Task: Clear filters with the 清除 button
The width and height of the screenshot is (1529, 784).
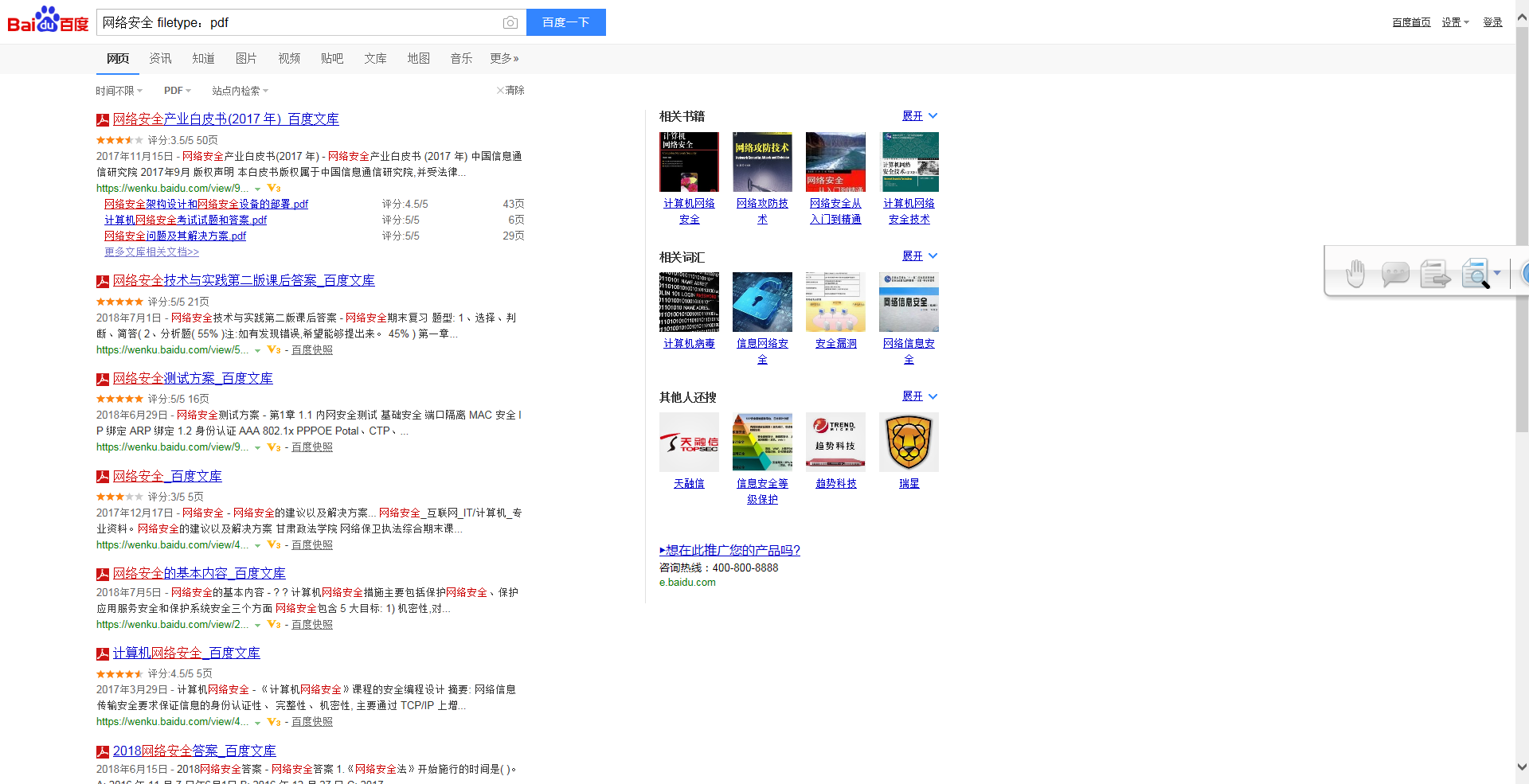Action: (510, 91)
